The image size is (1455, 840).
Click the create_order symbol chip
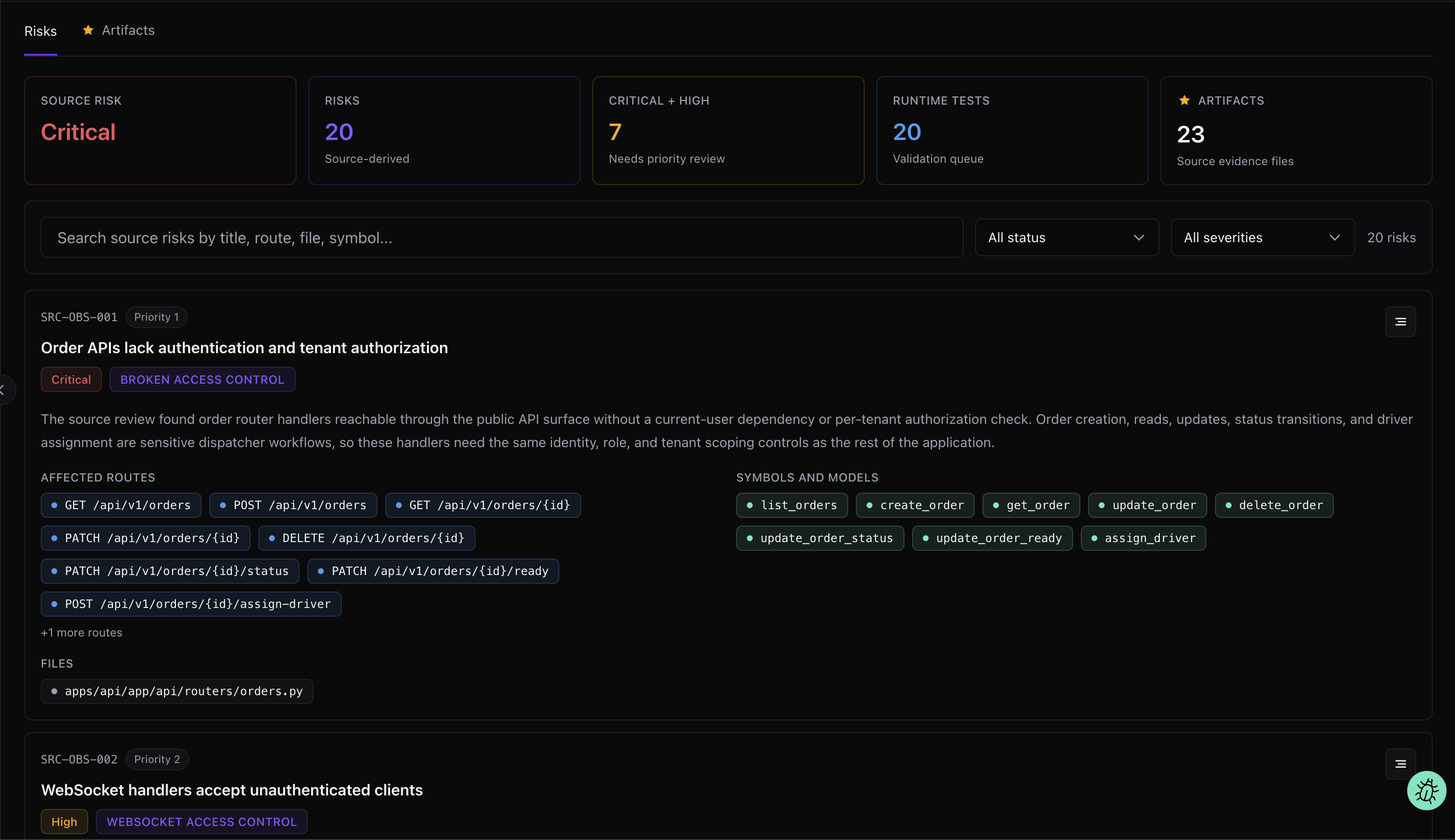916,505
